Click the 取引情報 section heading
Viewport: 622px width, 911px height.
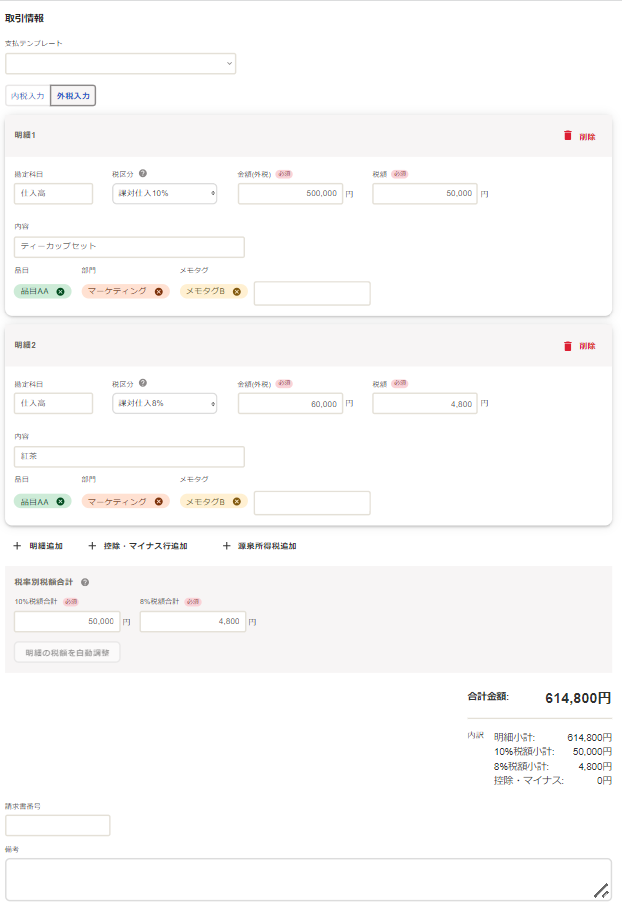click(x=24, y=19)
